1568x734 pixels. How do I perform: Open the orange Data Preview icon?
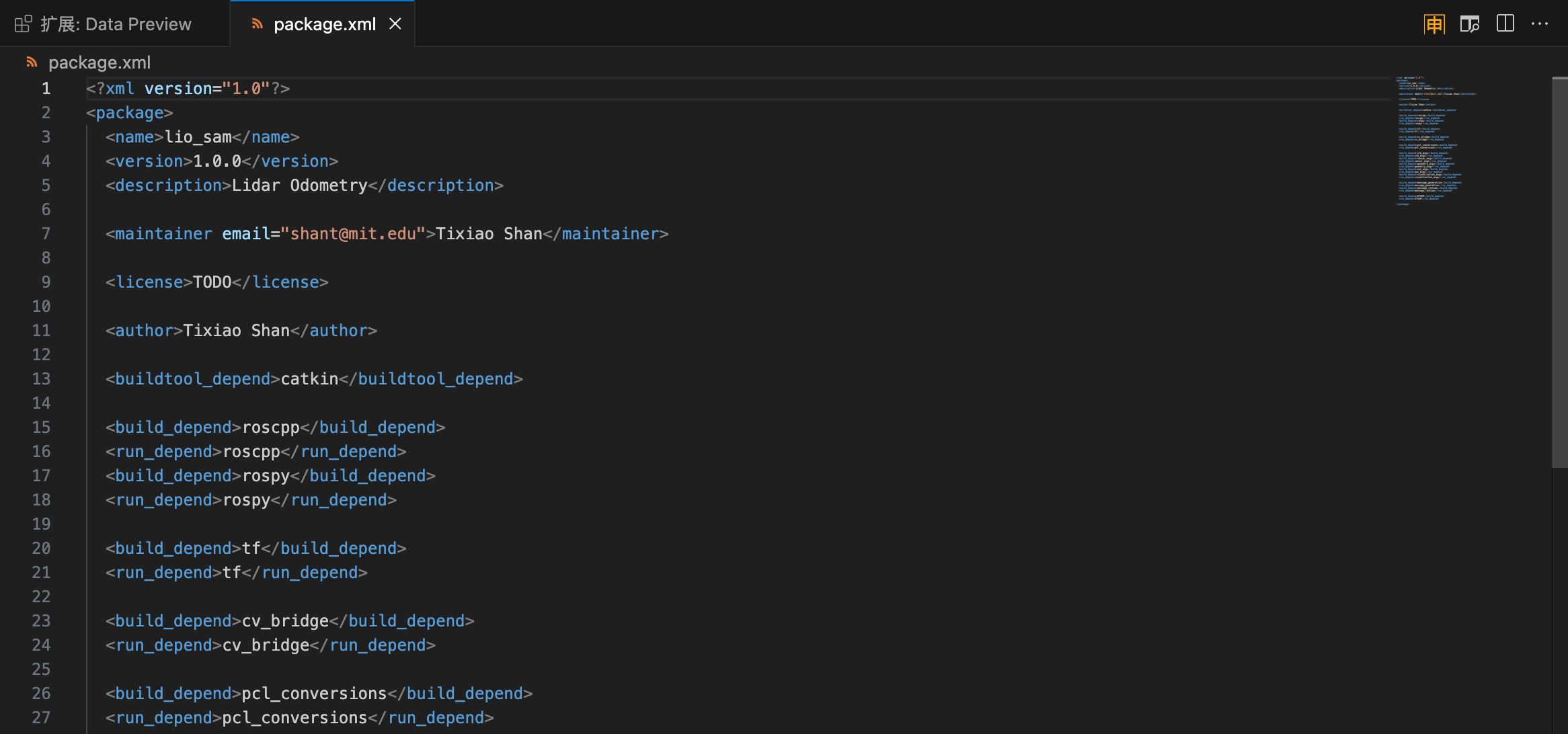point(1434,24)
